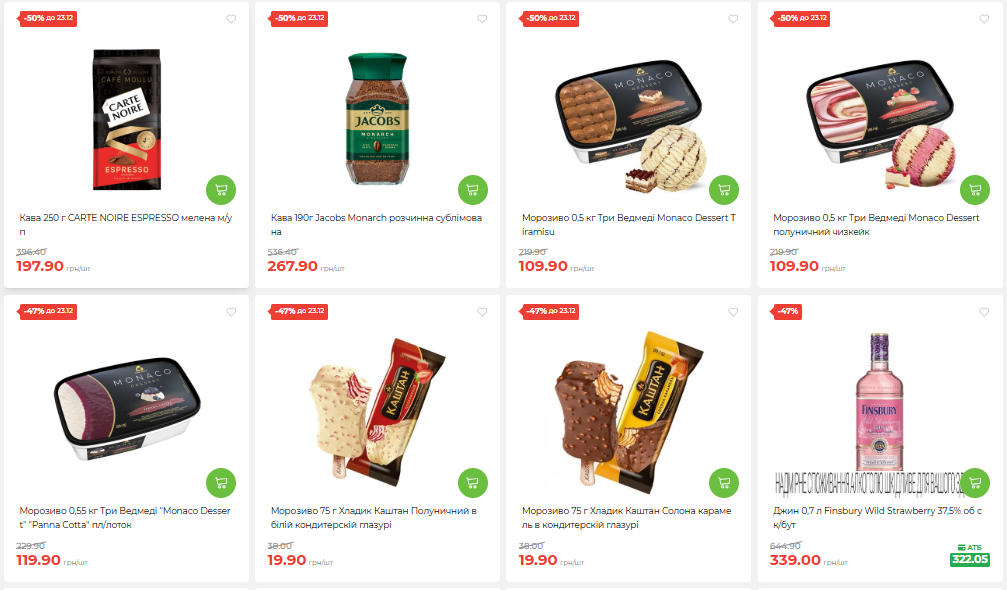This screenshot has height=590, width=1007.
Task: Add Finsbury Wild Strawberry gin to cart
Action: click(x=975, y=483)
